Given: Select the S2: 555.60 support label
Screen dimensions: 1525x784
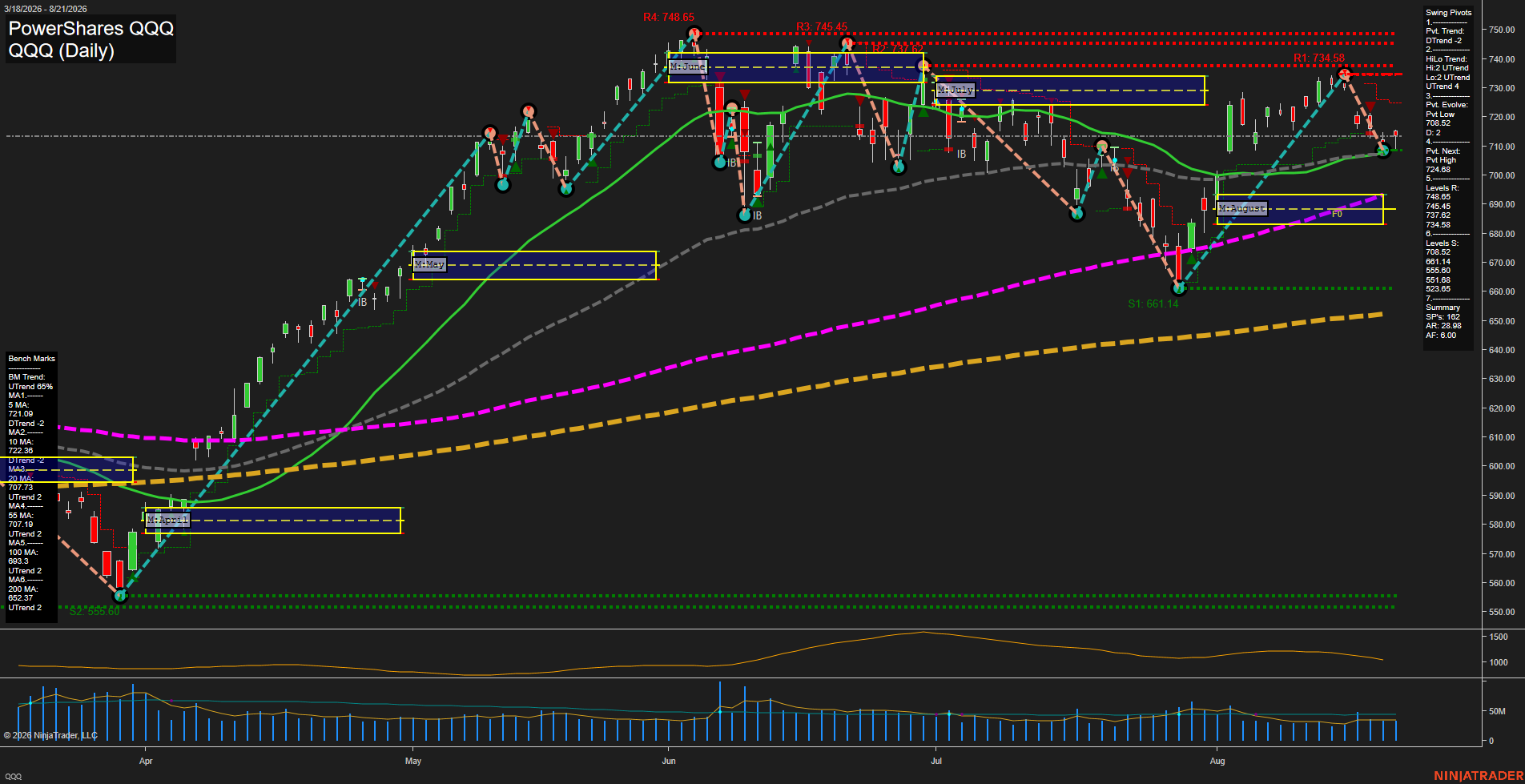Looking at the screenshot, I should pyautogui.click(x=95, y=611).
